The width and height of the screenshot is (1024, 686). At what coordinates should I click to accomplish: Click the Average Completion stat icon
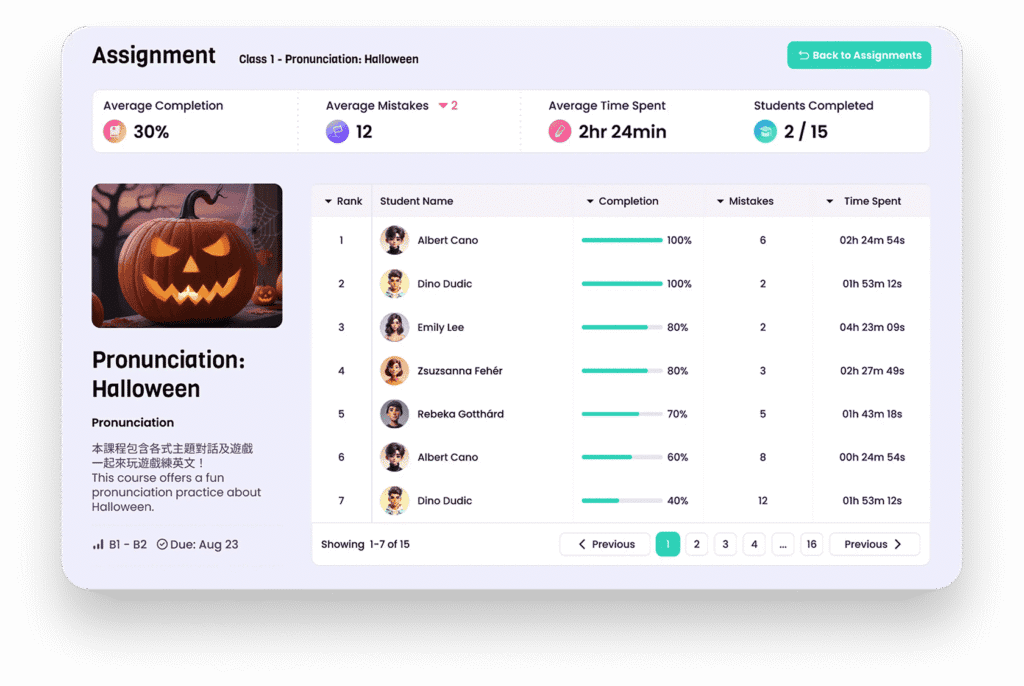(115, 131)
